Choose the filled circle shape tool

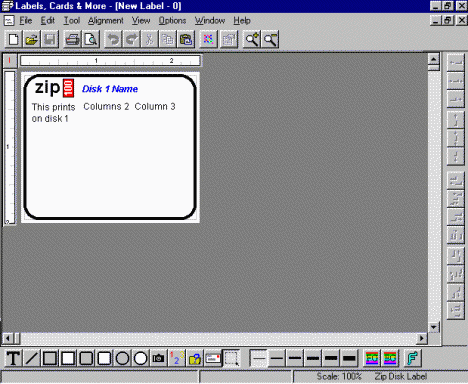tap(141, 359)
